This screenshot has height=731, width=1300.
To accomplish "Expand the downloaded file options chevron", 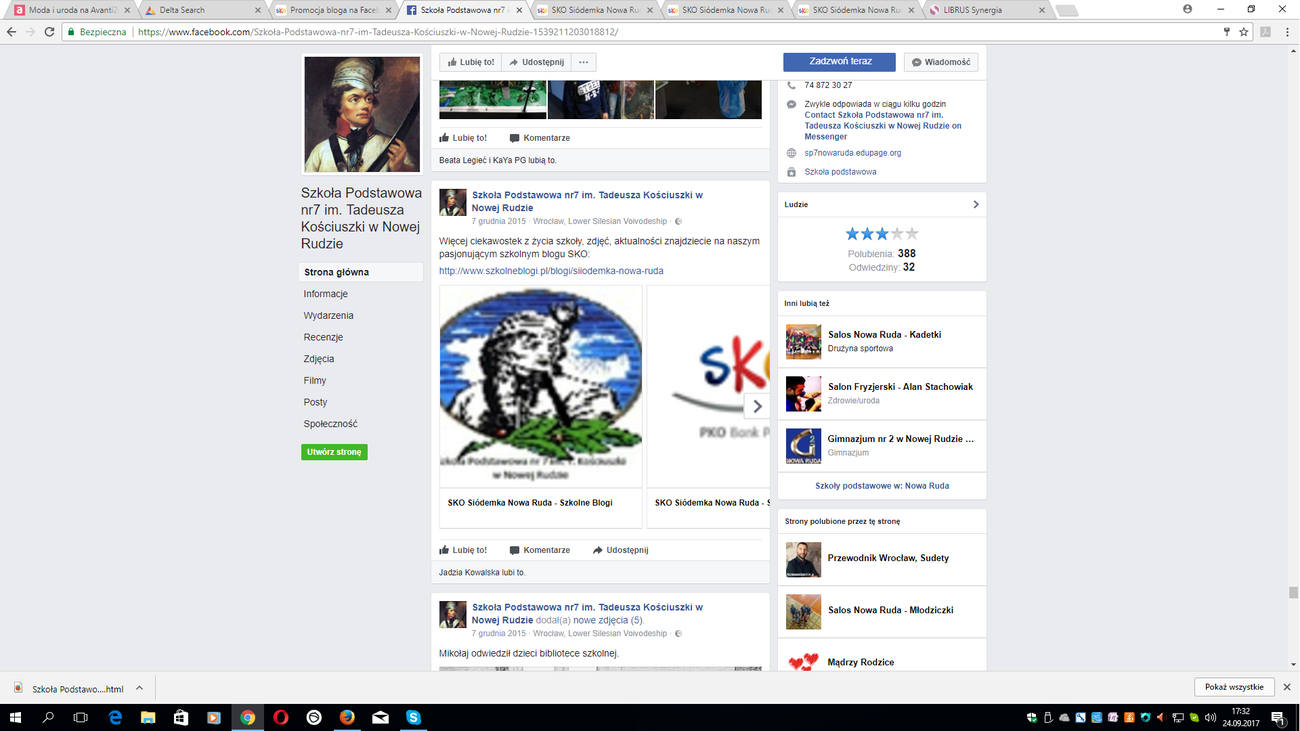I will point(139,688).
